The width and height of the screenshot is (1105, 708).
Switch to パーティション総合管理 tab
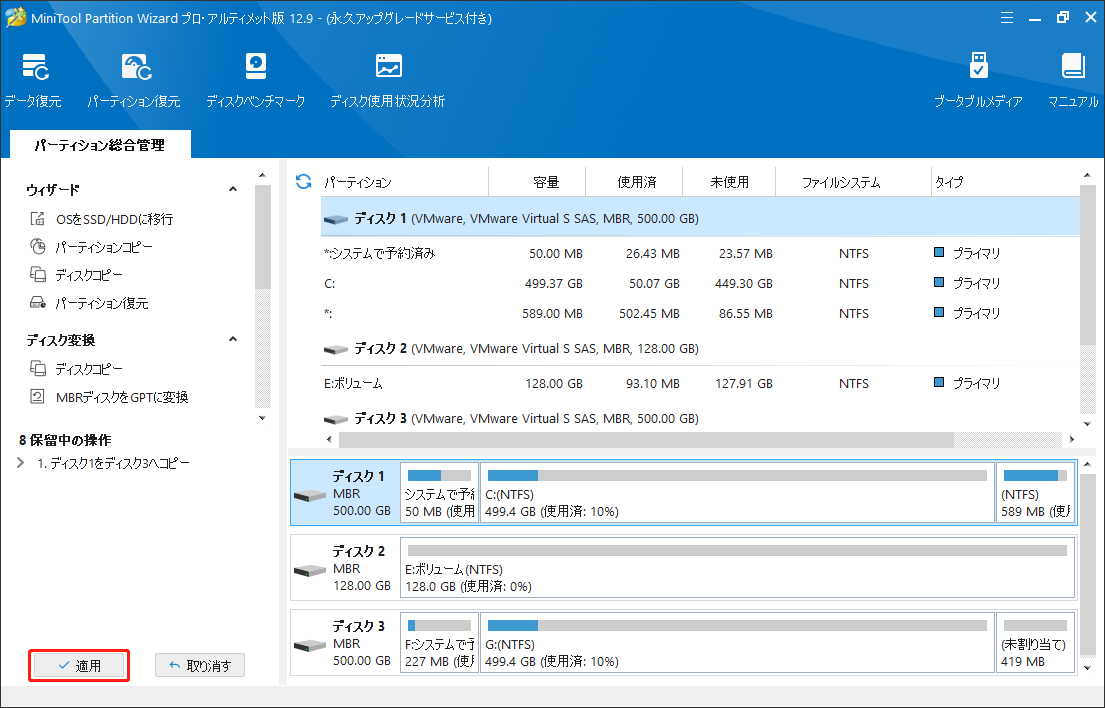click(x=100, y=144)
